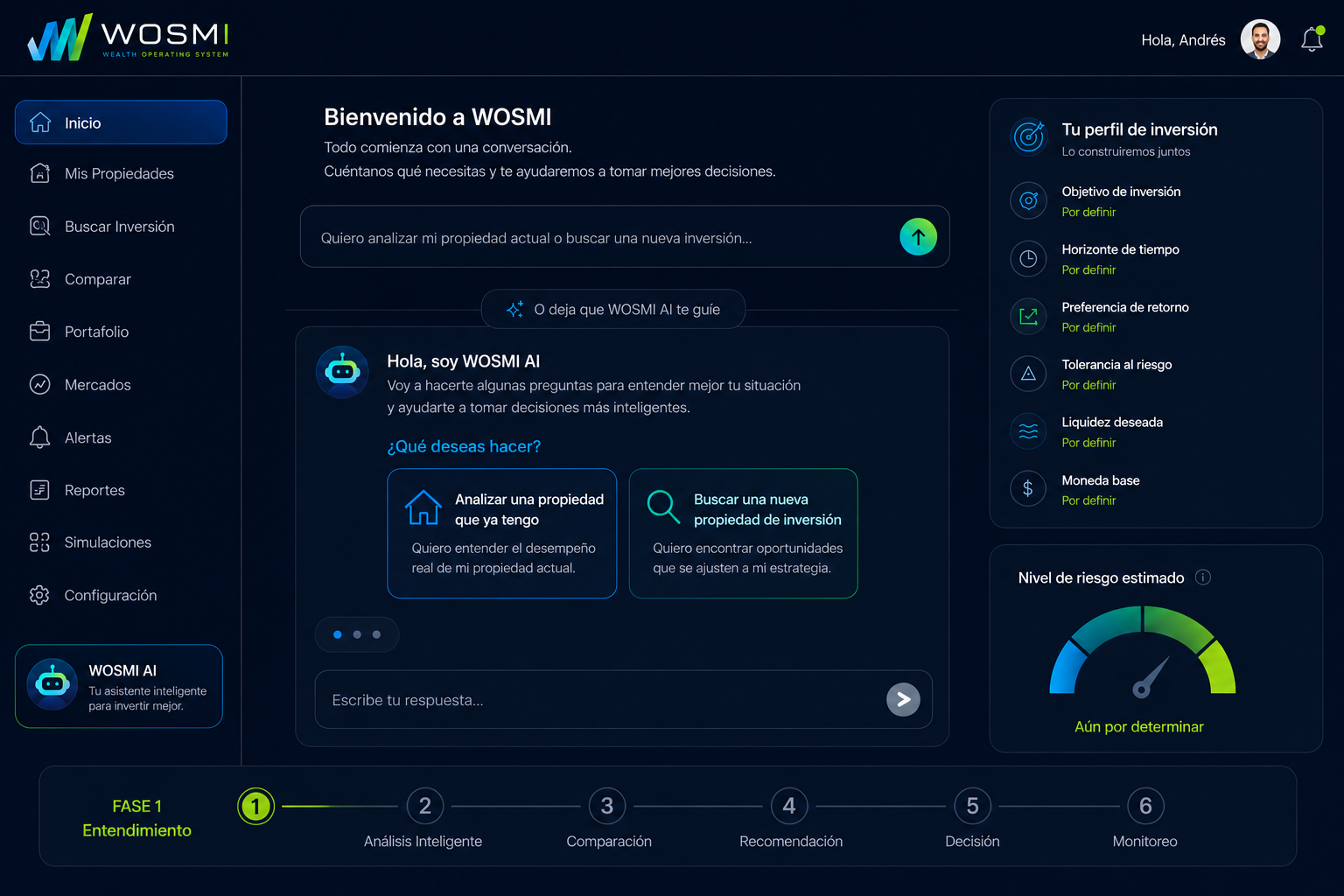Click the Preferencia de retorno chart icon
Screen dimensions: 1344x896
pyautogui.click(x=1028, y=316)
